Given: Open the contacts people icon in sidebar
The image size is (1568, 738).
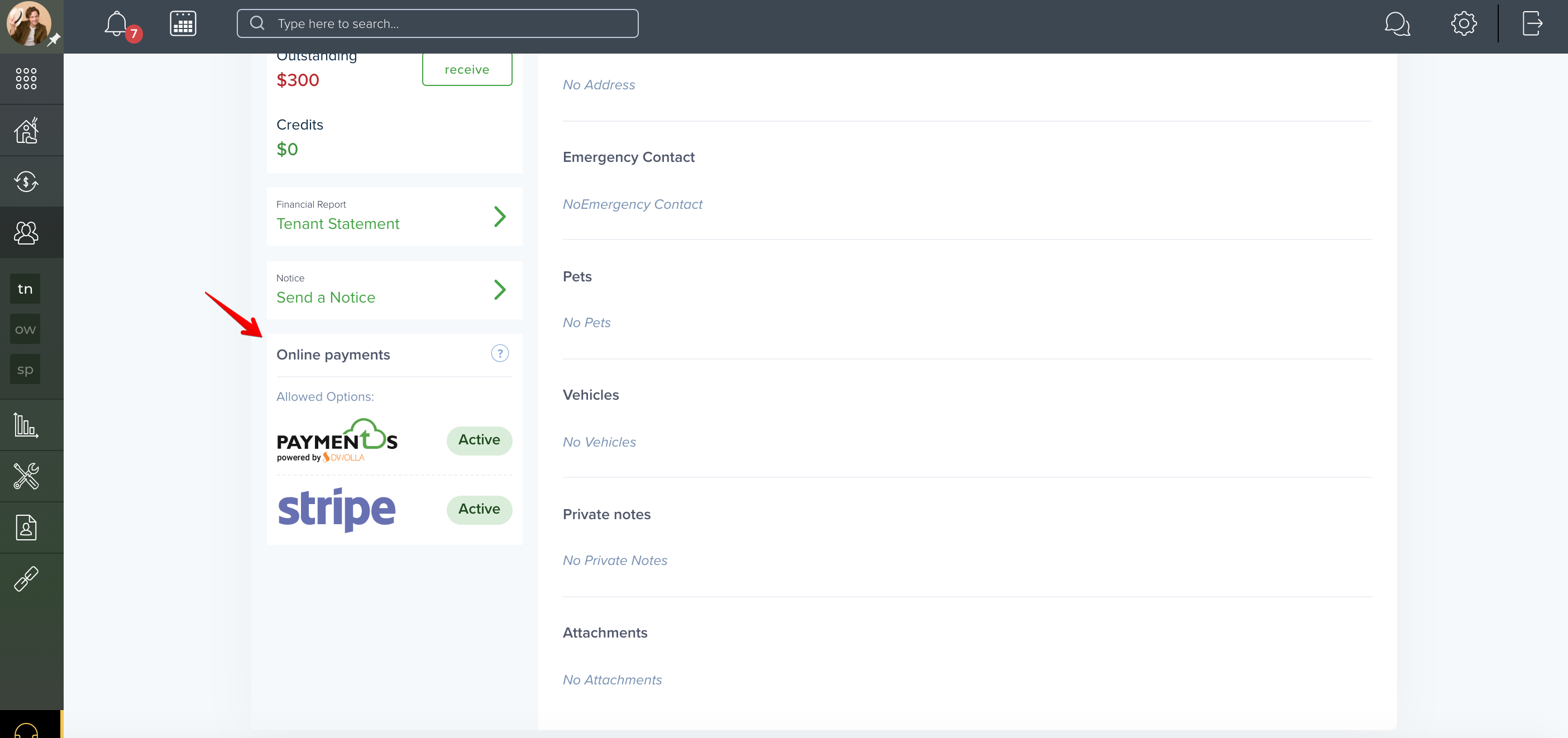Looking at the screenshot, I should 26,232.
